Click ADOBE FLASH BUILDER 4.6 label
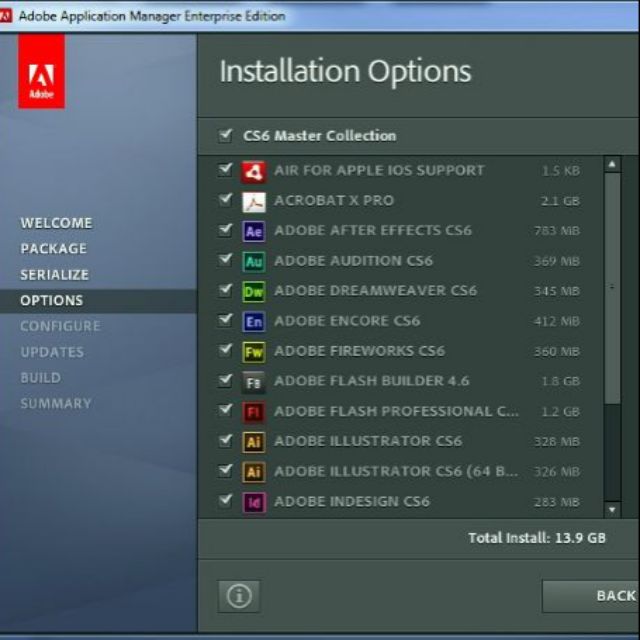Viewport: 640px width, 640px height. point(372,381)
